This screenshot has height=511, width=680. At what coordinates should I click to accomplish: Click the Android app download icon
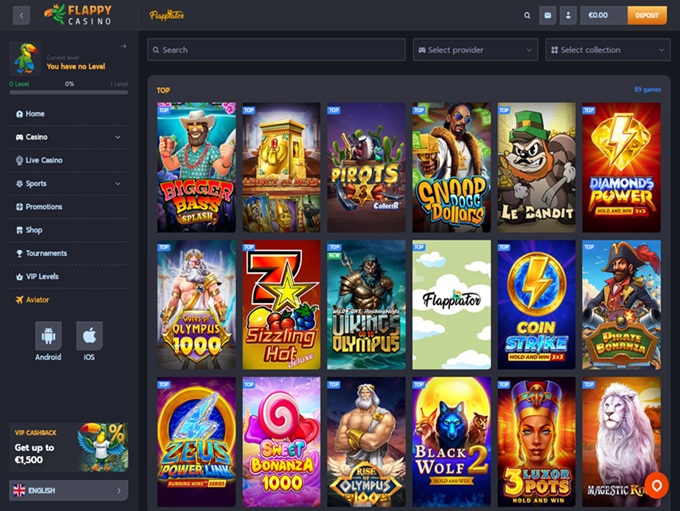(x=48, y=335)
